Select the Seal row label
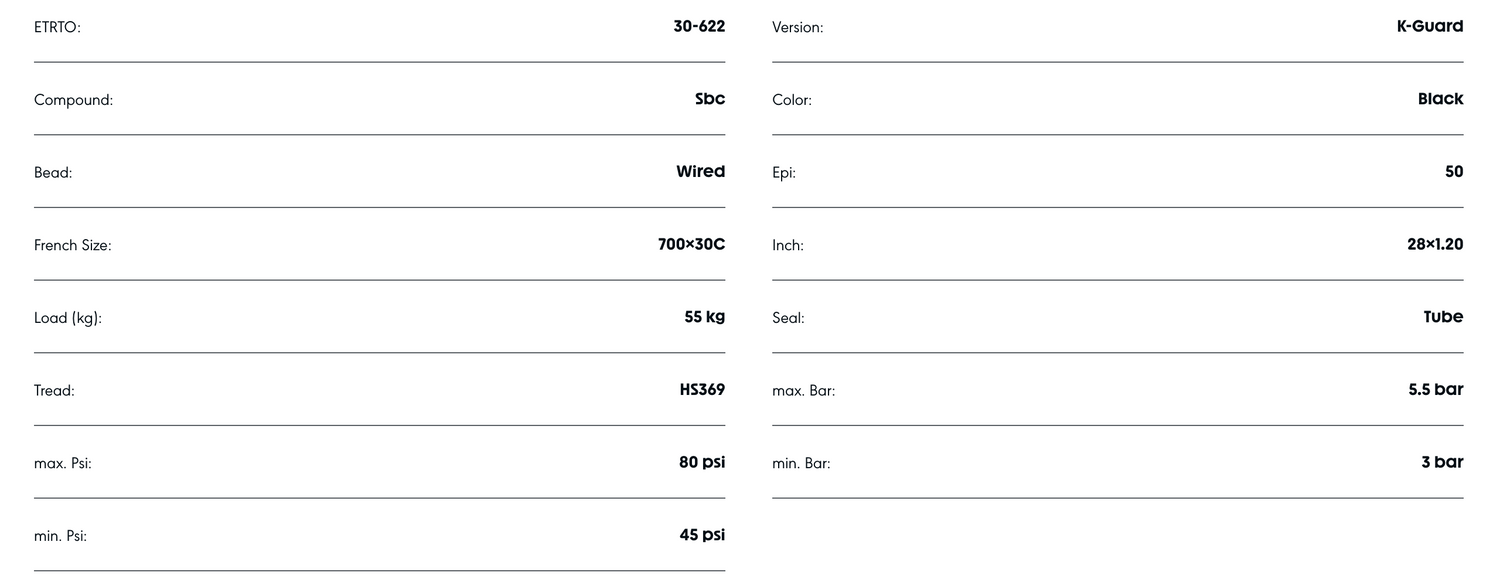The image size is (1500, 586). click(x=788, y=319)
